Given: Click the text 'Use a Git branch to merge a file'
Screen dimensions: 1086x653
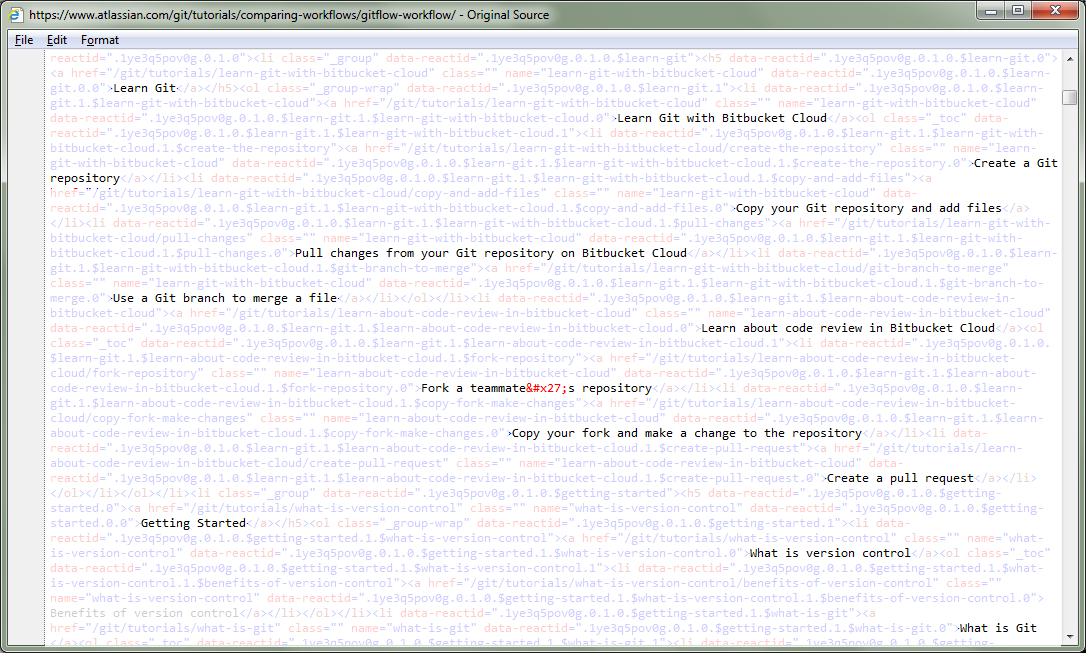Looking at the screenshot, I should [225, 298].
